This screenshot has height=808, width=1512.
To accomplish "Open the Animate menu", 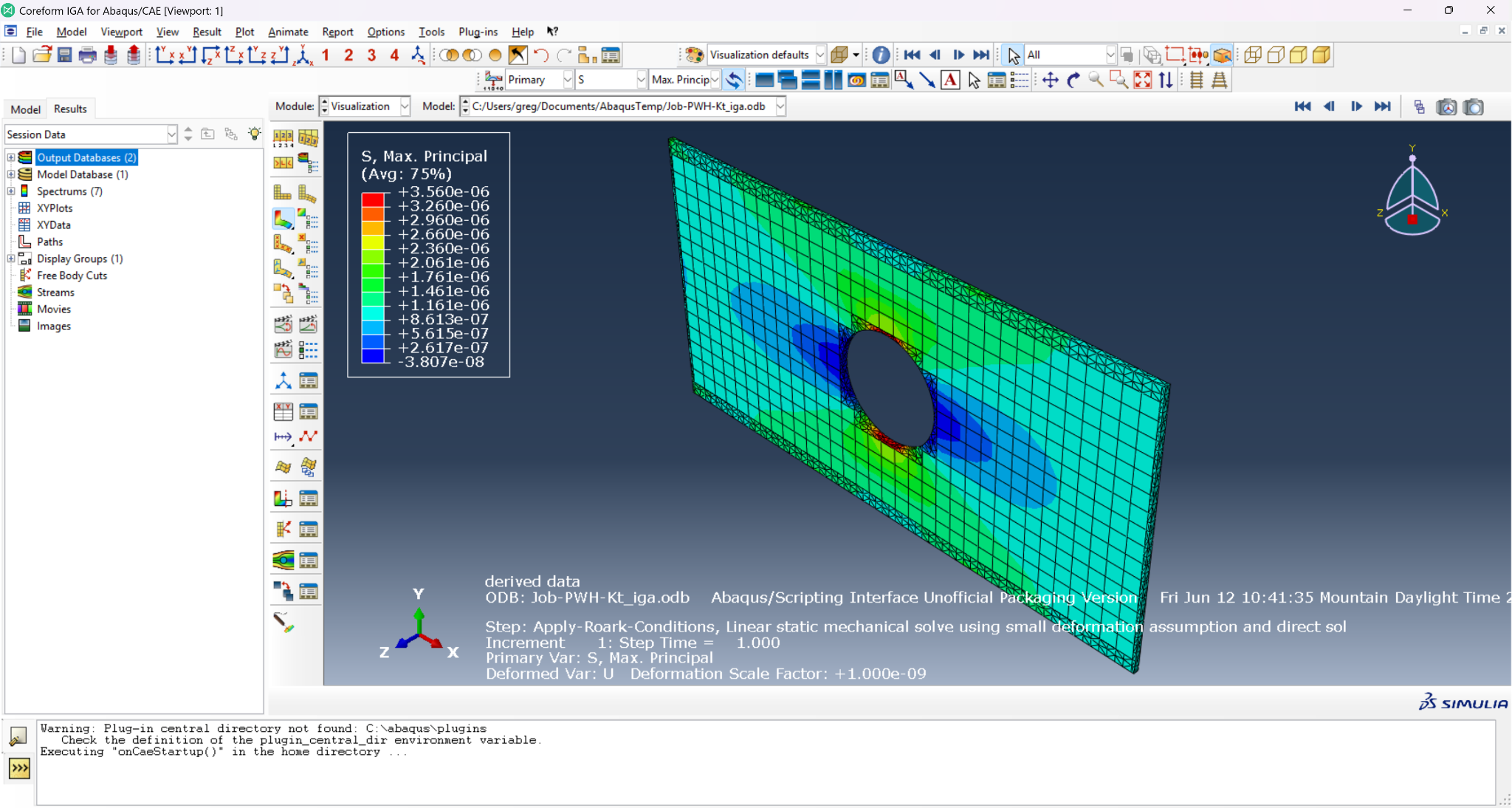I will pyautogui.click(x=288, y=32).
